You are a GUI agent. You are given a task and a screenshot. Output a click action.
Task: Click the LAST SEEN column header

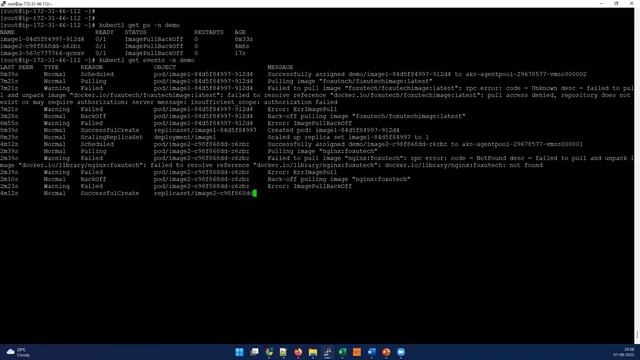click(x=16, y=67)
